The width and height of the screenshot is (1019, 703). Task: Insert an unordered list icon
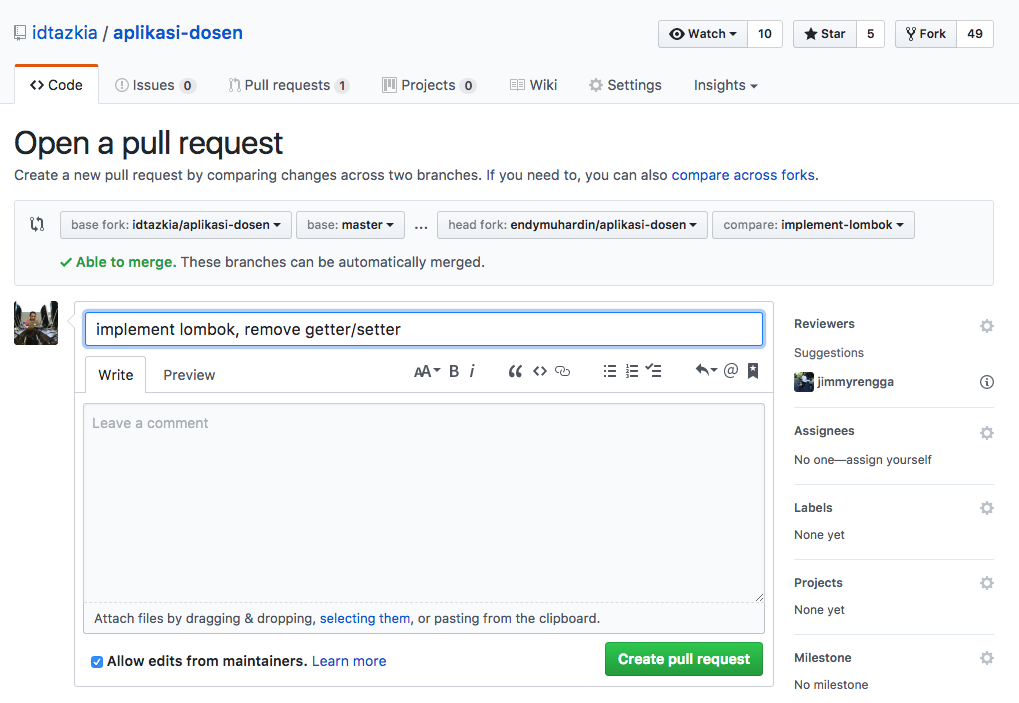pyautogui.click(x=610, y=371)
